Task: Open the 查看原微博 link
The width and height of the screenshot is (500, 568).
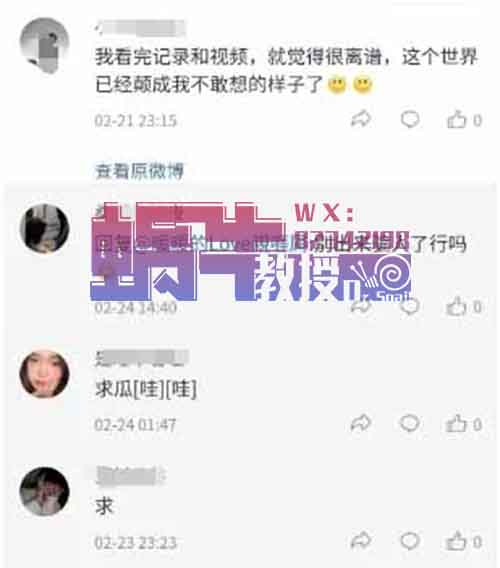Action: pos(139,171)
